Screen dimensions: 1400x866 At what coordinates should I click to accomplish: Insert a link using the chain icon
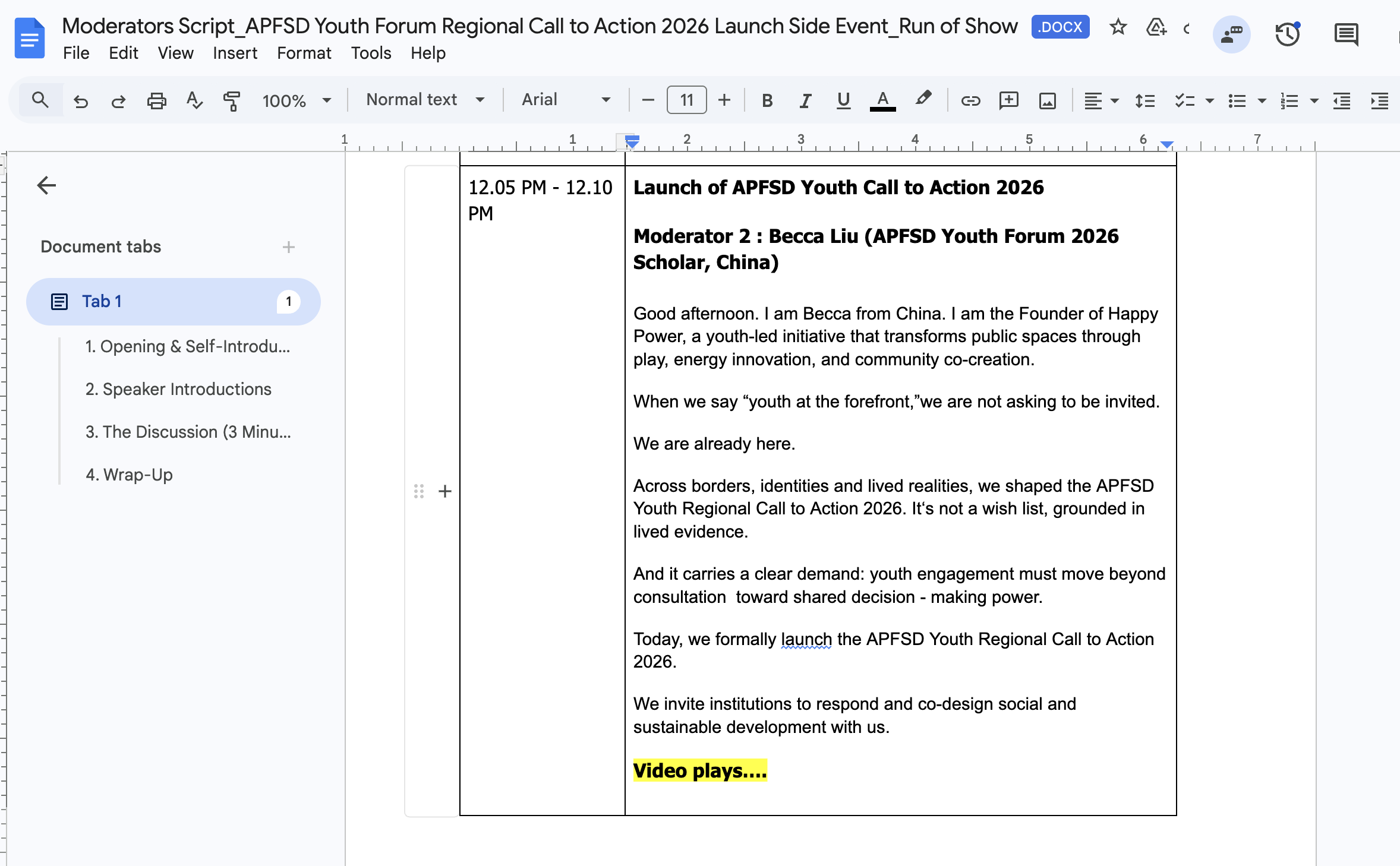(970, 100)
